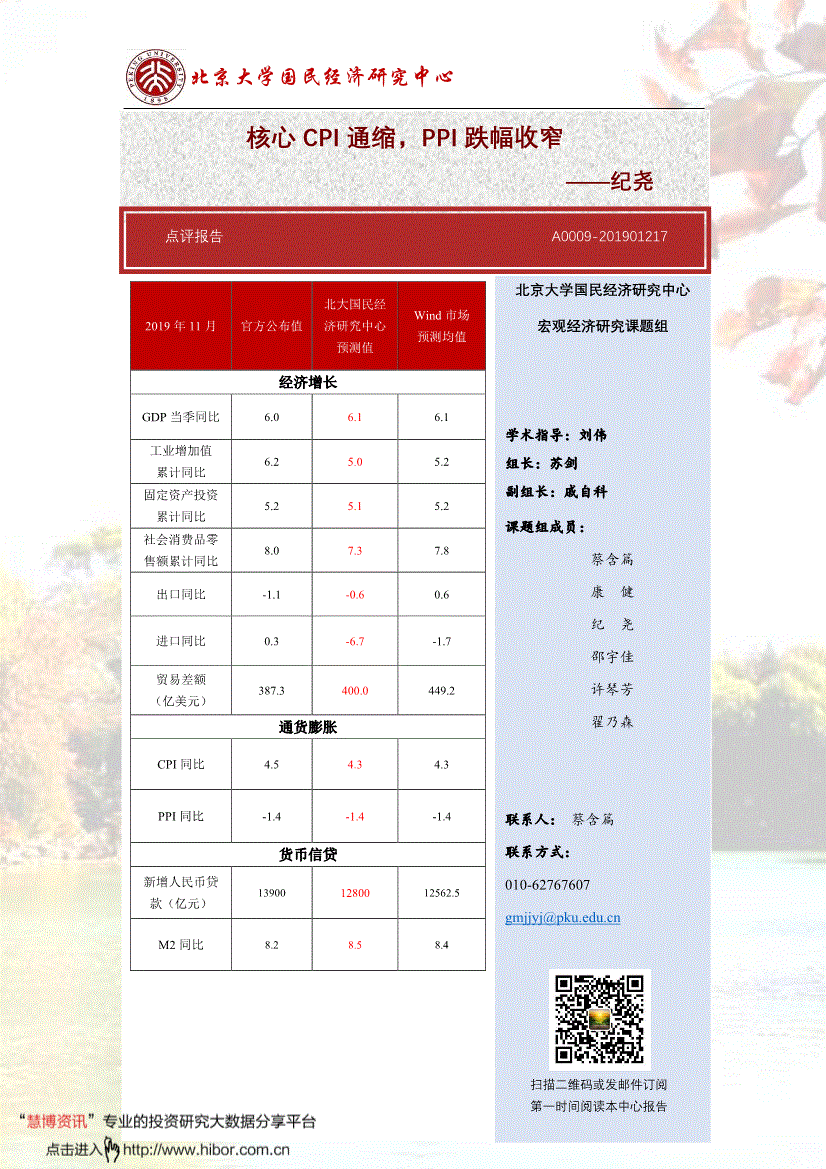Click the 组长：苏剑 line
This screenshot has width=826, height=1169.
coord(542,463)
